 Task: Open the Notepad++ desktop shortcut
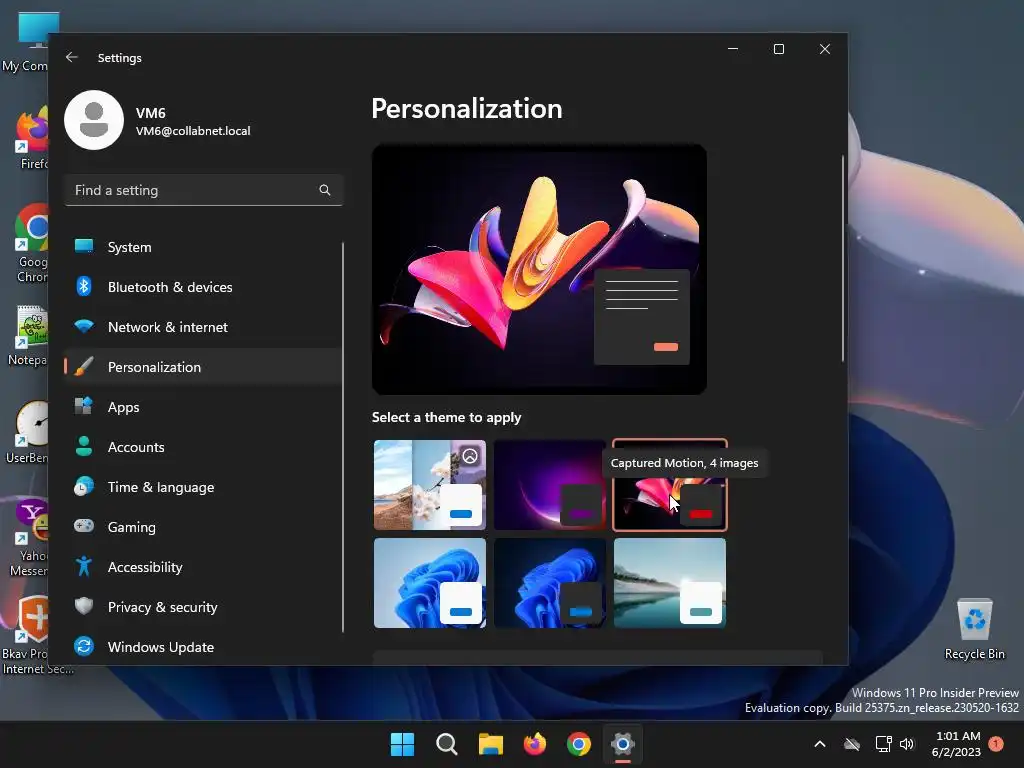[29, 336]
